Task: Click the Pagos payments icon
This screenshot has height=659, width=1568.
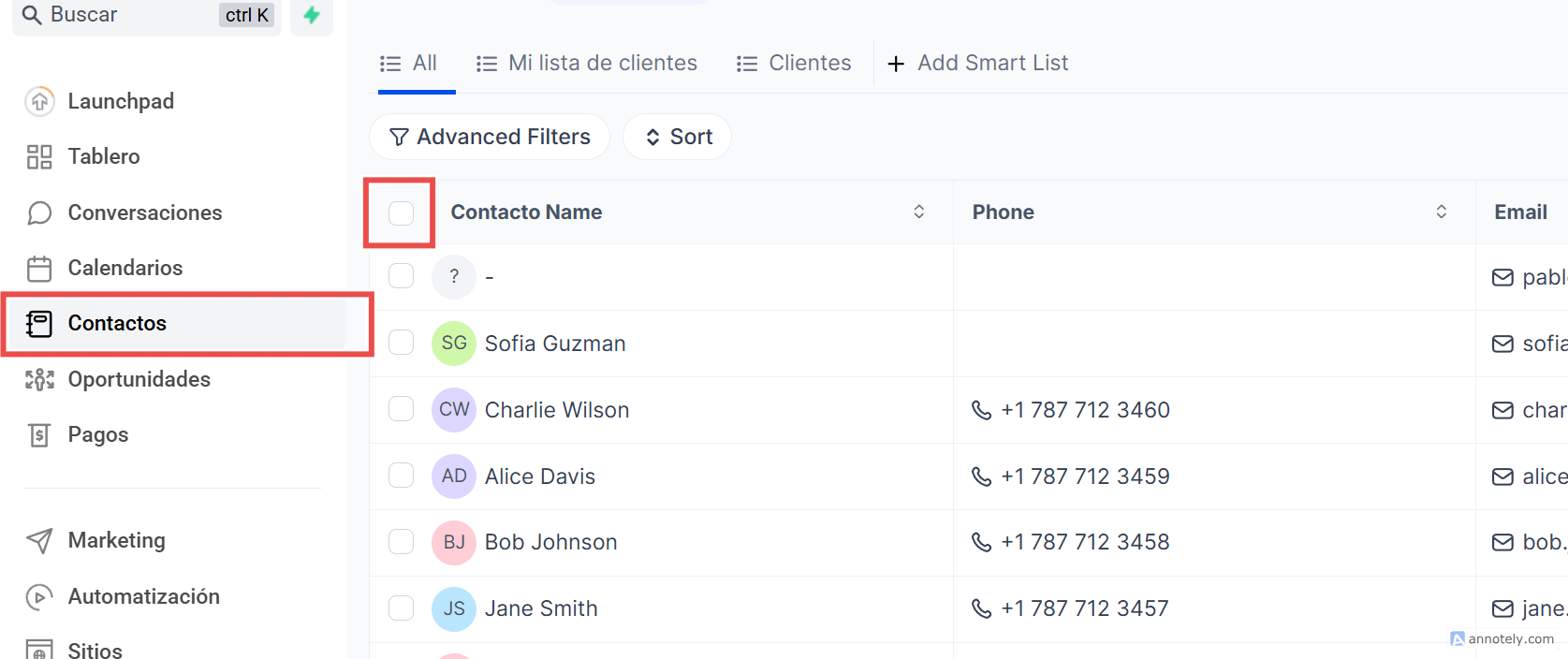Action: tap(39, 434)
